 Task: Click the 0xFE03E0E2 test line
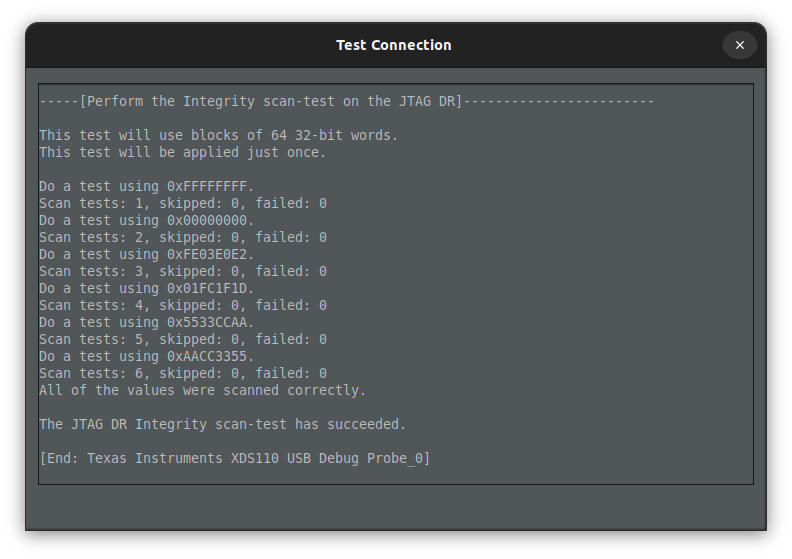[147, 254]
